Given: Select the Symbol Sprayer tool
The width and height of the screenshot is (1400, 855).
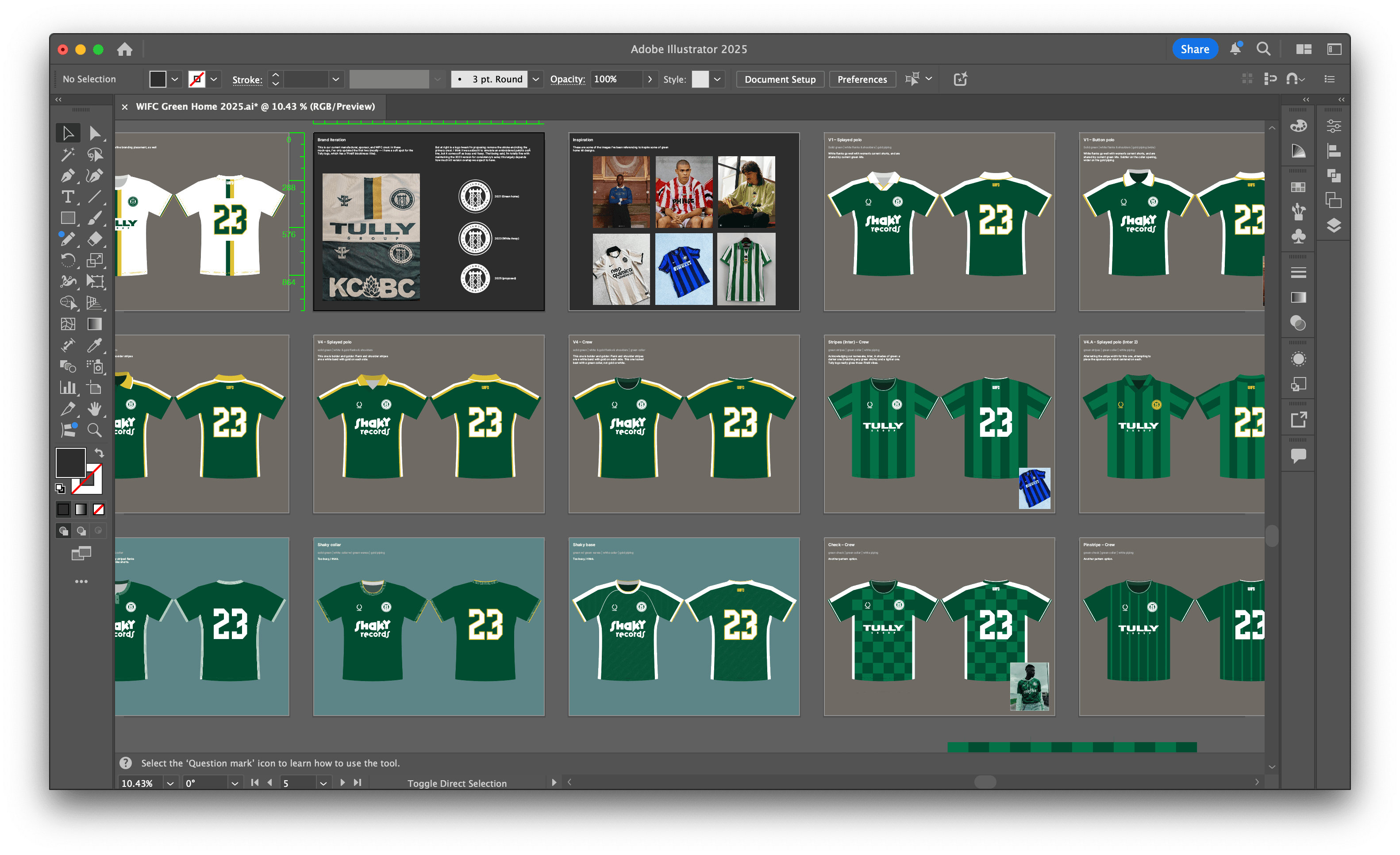Looking at the screenshot, I should (x=95, y=366).
